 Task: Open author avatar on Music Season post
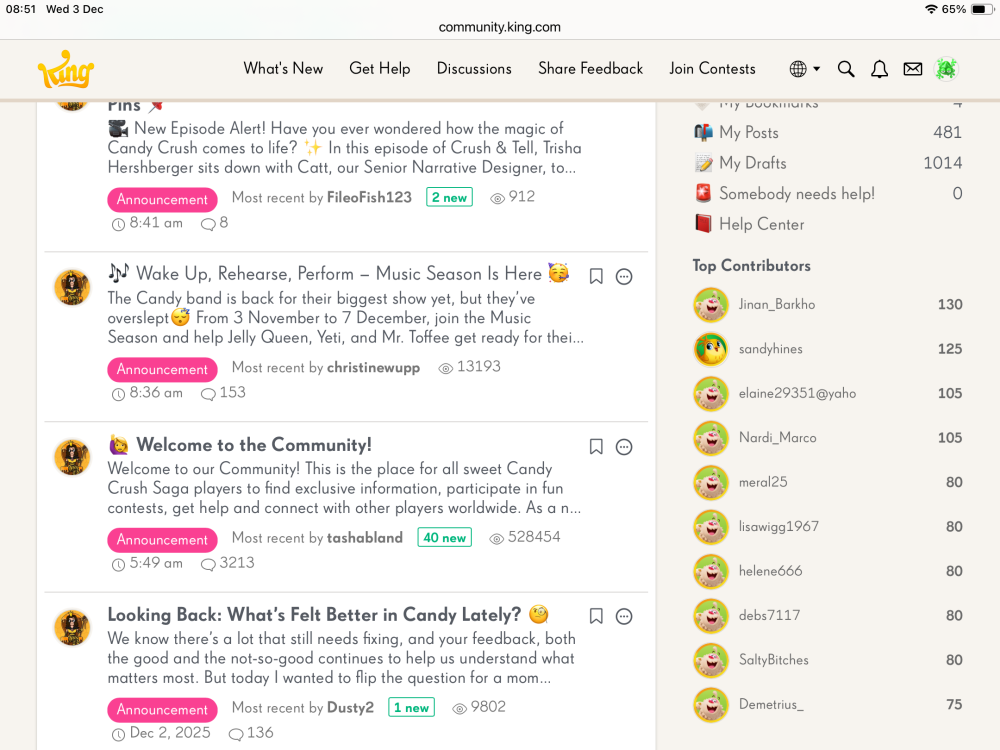pos(72,287)
